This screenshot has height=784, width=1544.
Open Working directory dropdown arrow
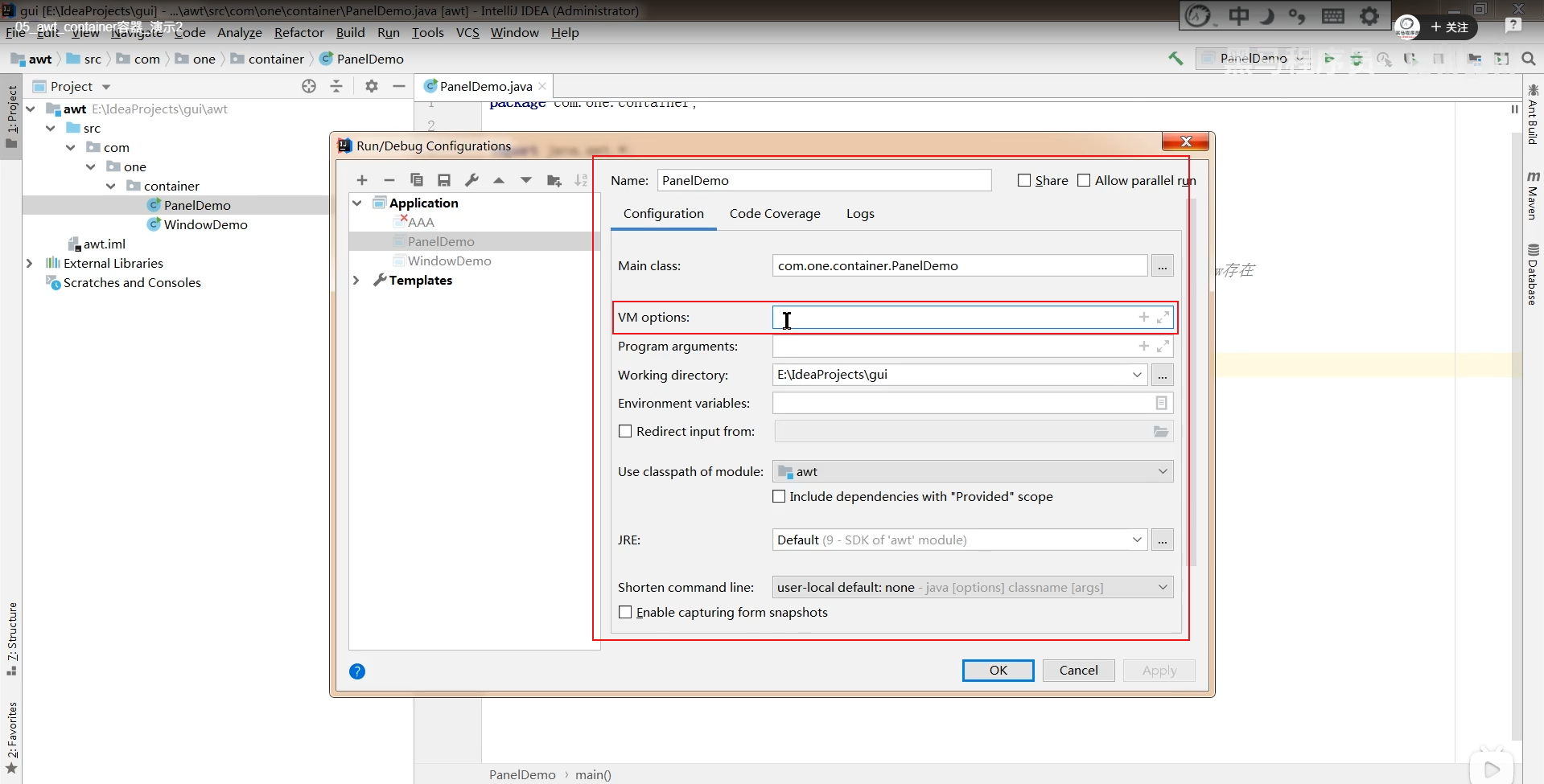point(1137,375)
